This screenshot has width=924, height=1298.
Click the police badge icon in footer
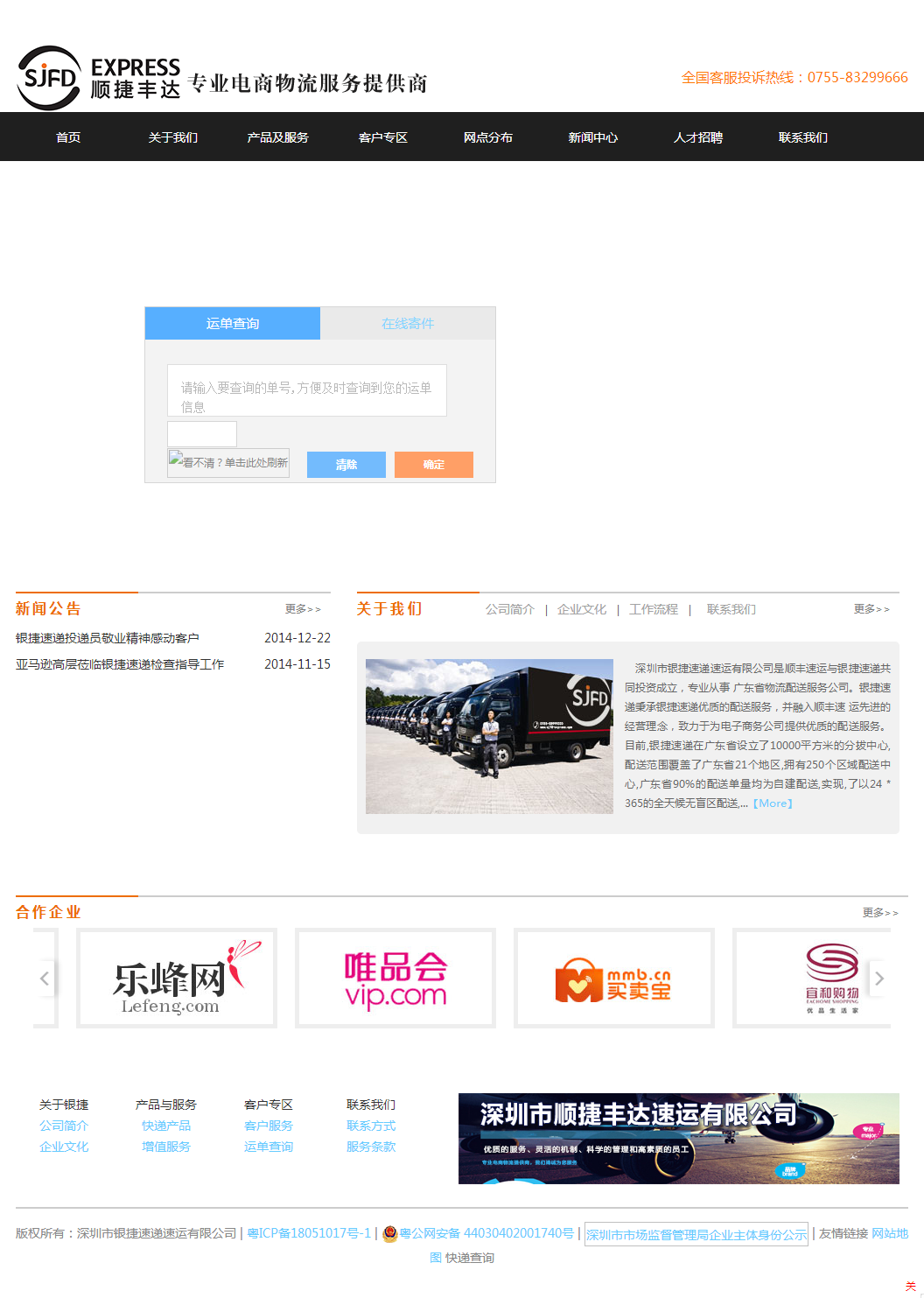(x=390, y=1233)
